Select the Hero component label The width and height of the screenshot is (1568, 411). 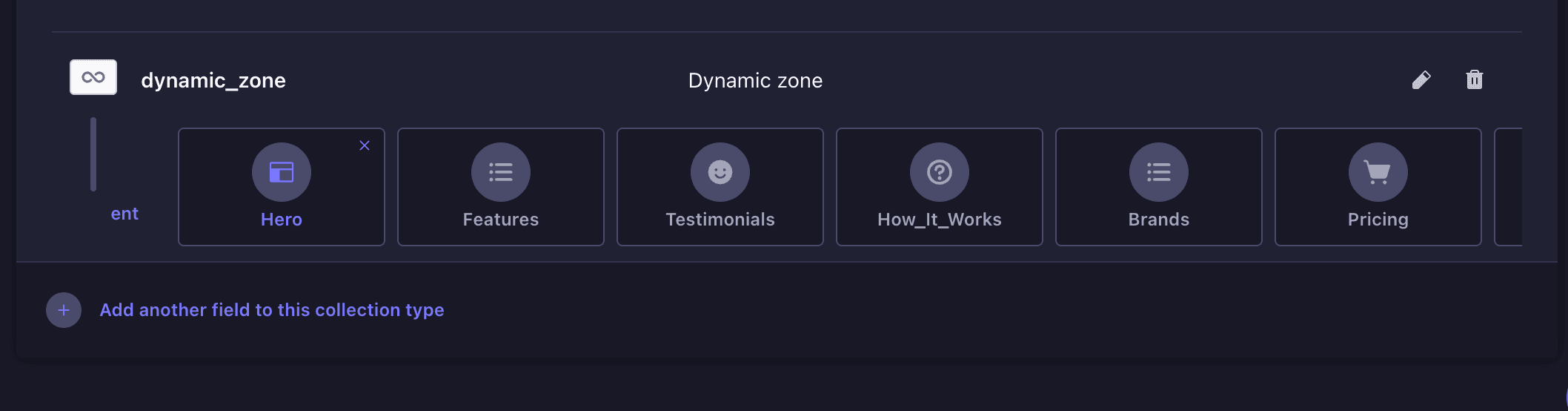click(x=282, y=220)
